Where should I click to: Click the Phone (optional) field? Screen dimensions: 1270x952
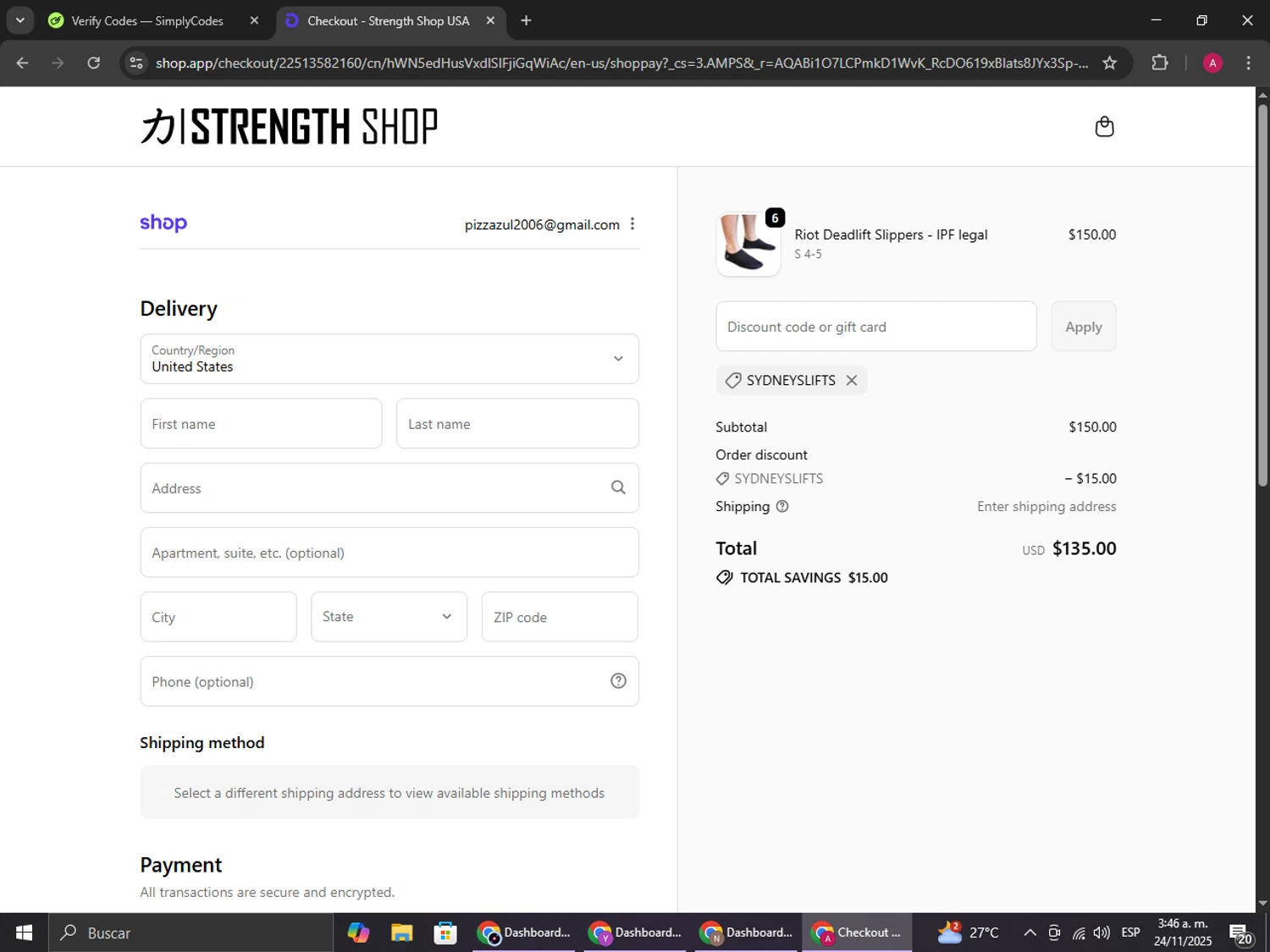pos(389,681)
